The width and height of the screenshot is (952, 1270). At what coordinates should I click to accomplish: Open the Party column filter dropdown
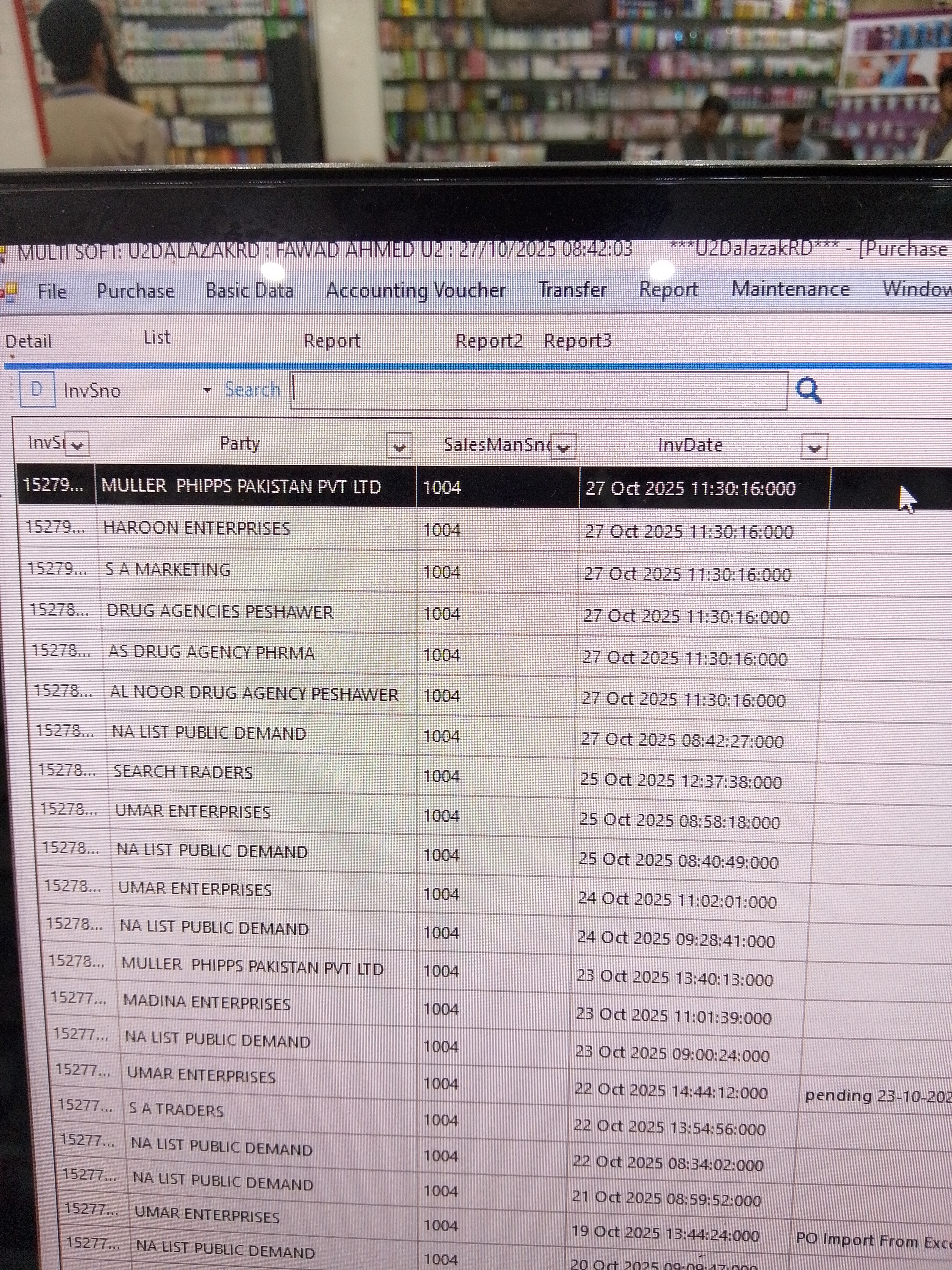[x=399, y=446]
